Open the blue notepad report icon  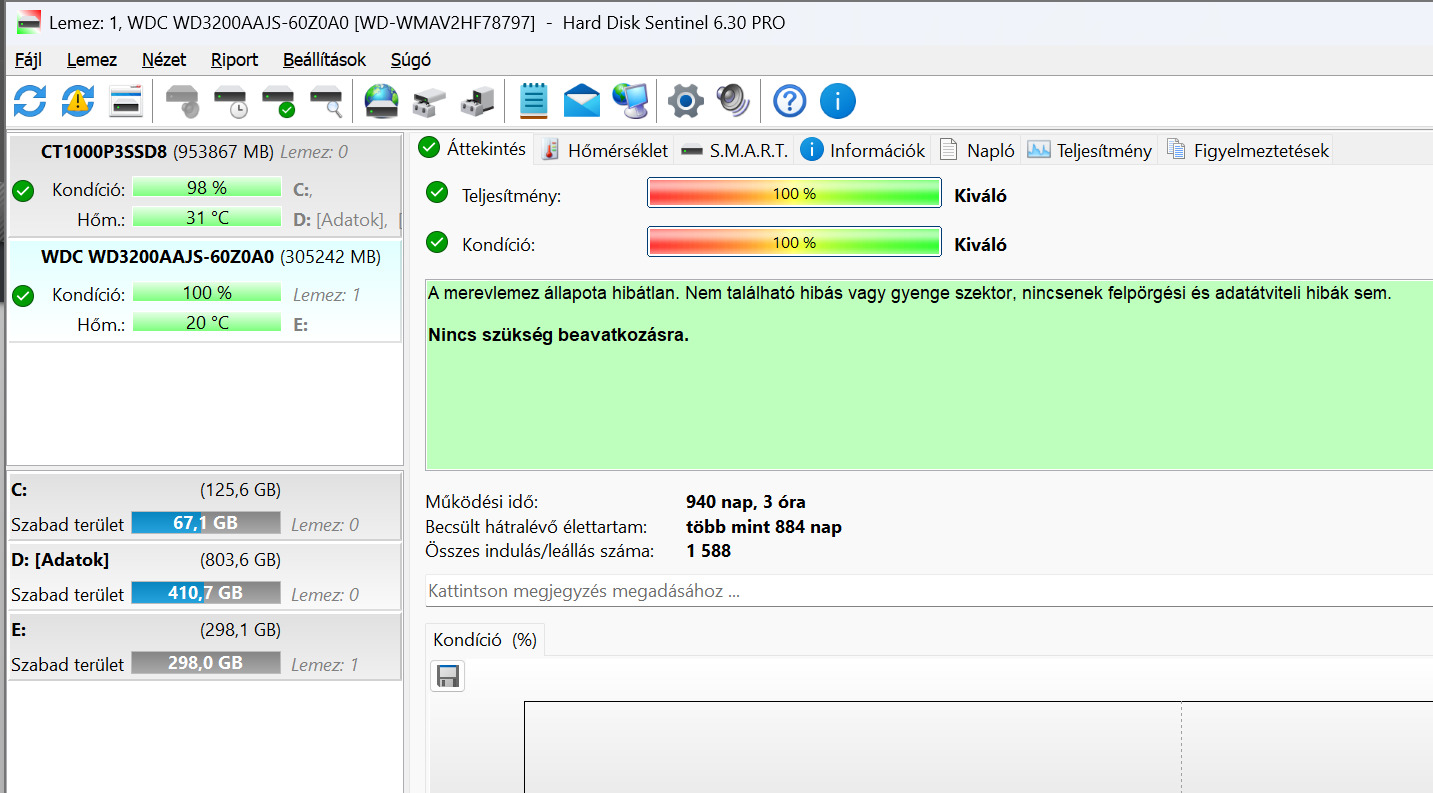534,100
